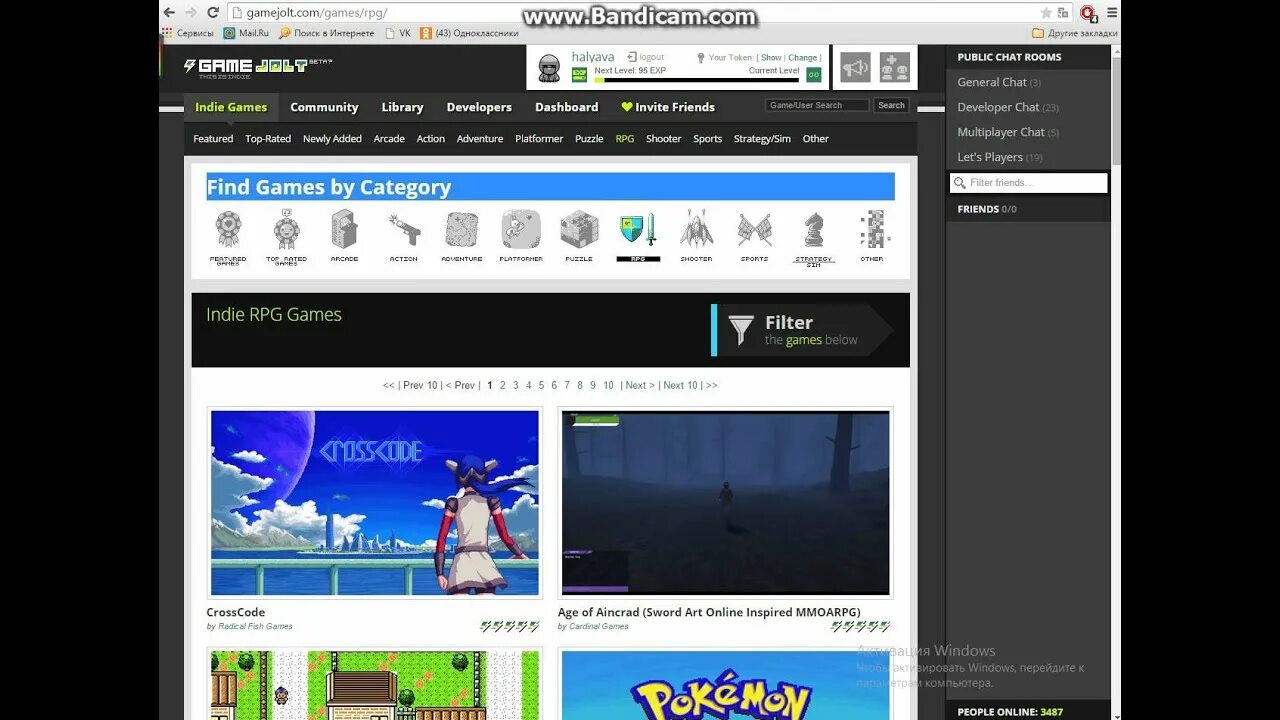Click the red extension icon in toolbar
The image size is (1280, 720).
(x=1087, y=13)
